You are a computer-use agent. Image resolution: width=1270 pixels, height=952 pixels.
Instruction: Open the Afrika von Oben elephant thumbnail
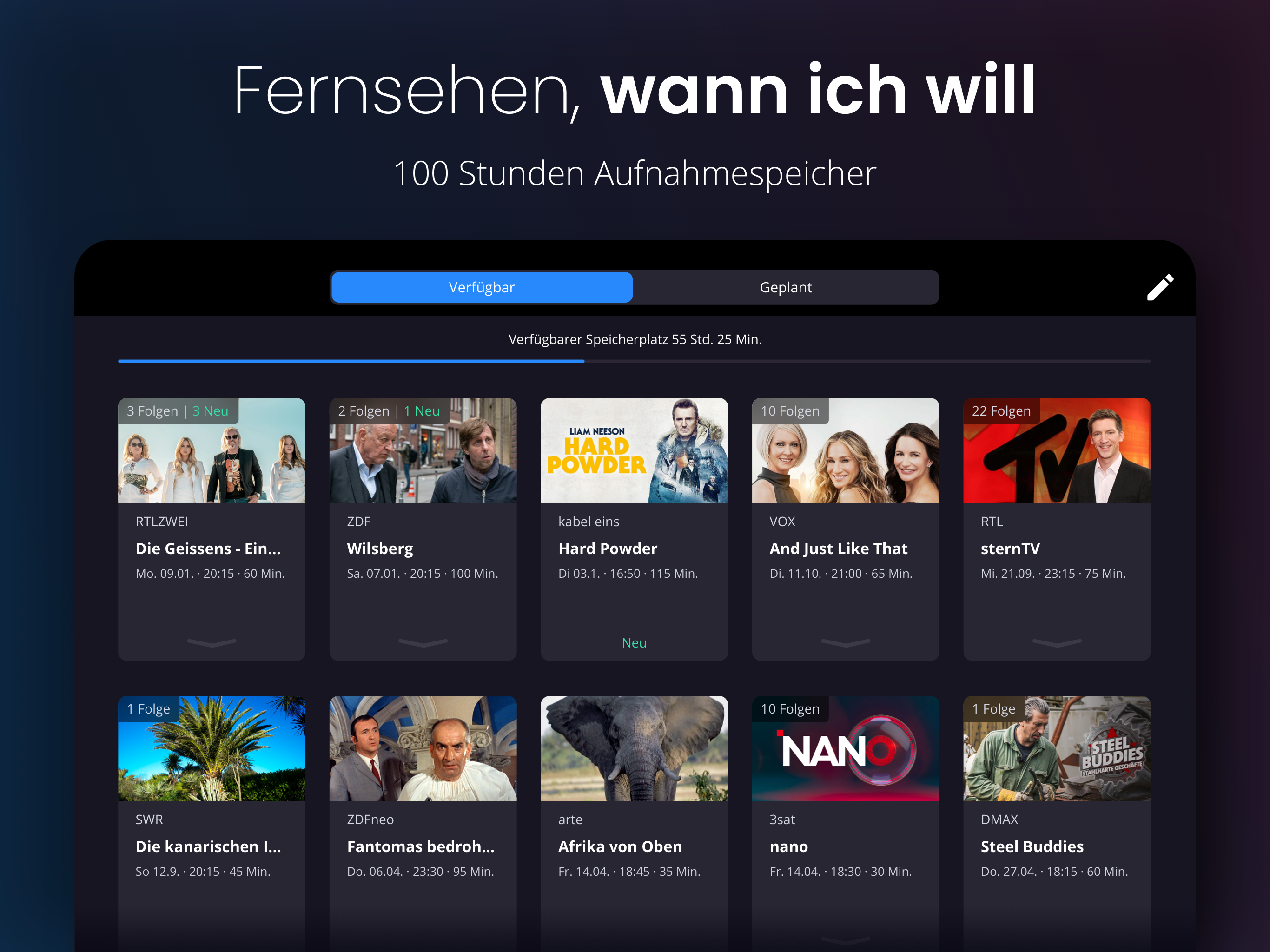634,748
